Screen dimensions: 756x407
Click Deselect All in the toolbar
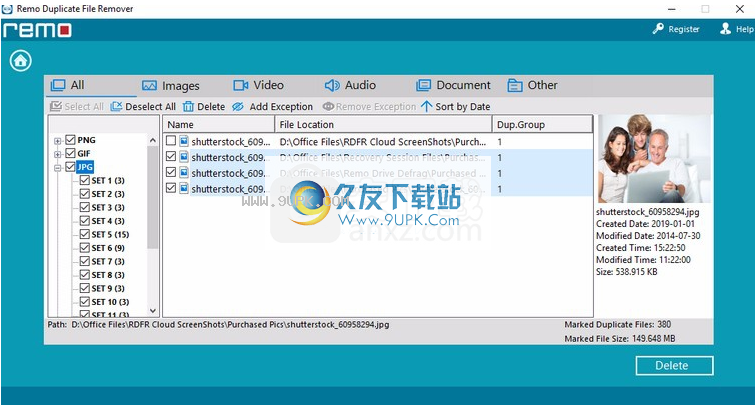click(150, 107)
